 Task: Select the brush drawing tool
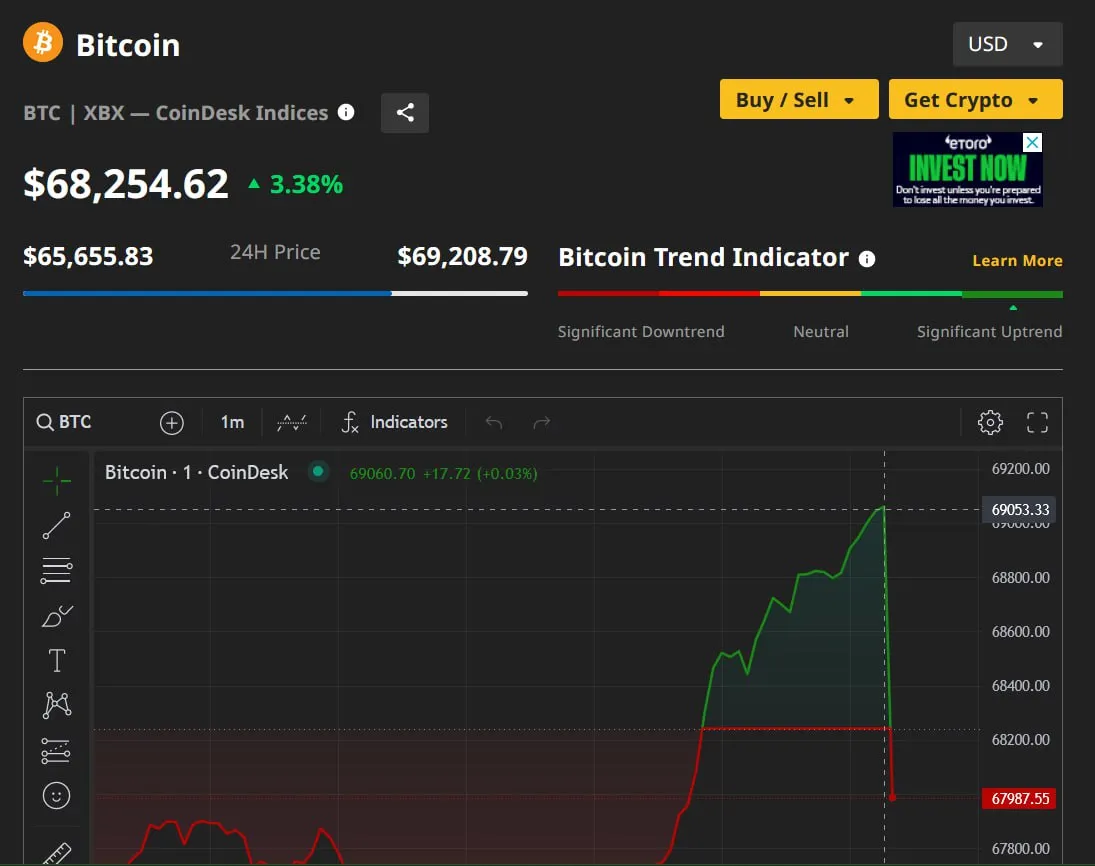point(57,616)
